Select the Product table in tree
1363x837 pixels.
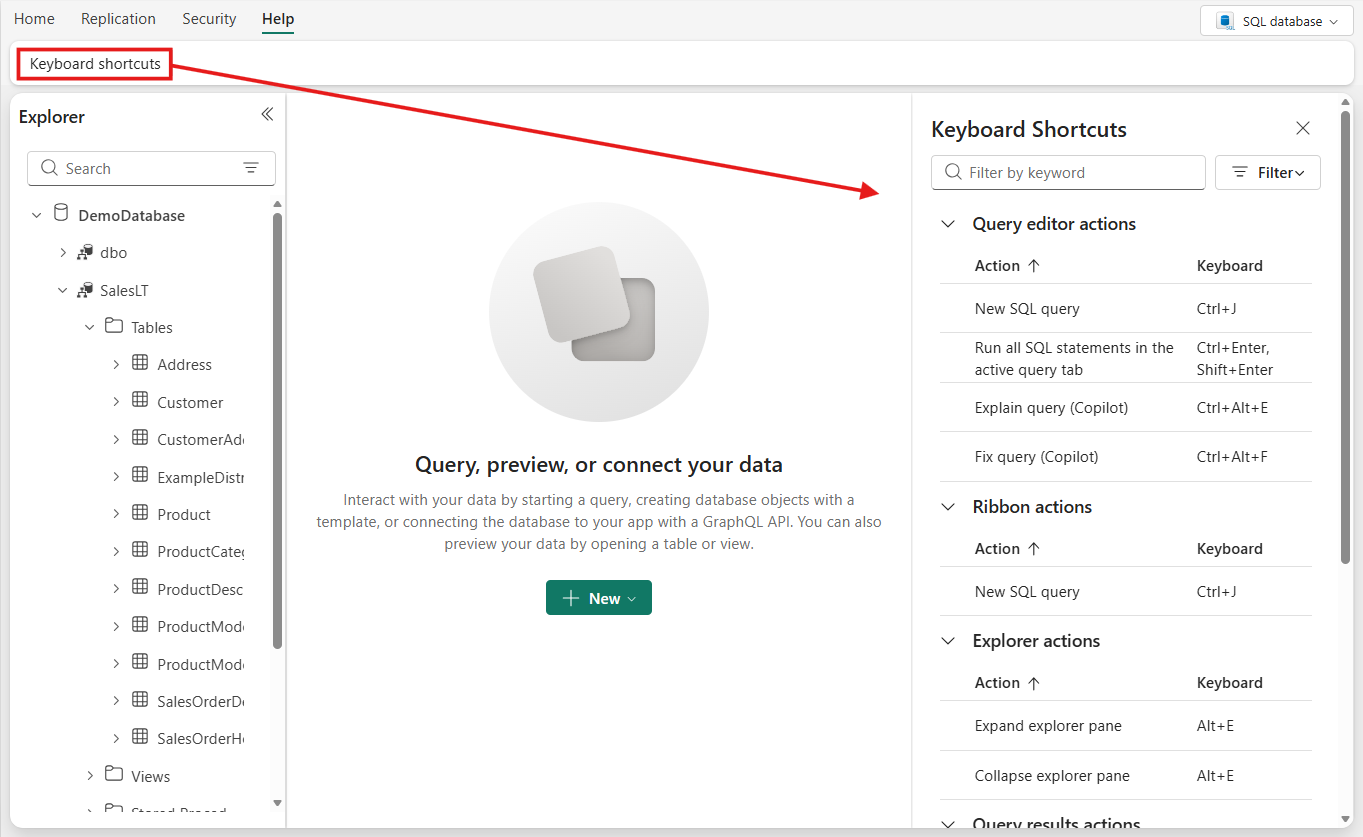(x=184, y=514)
